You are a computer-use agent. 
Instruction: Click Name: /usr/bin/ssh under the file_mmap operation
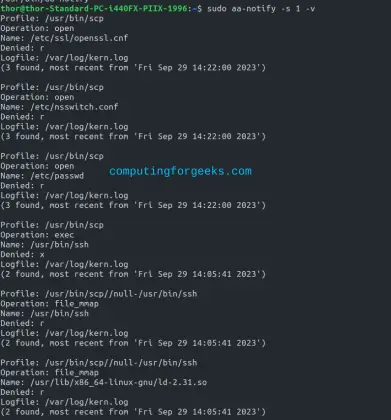tap(44, 313)
